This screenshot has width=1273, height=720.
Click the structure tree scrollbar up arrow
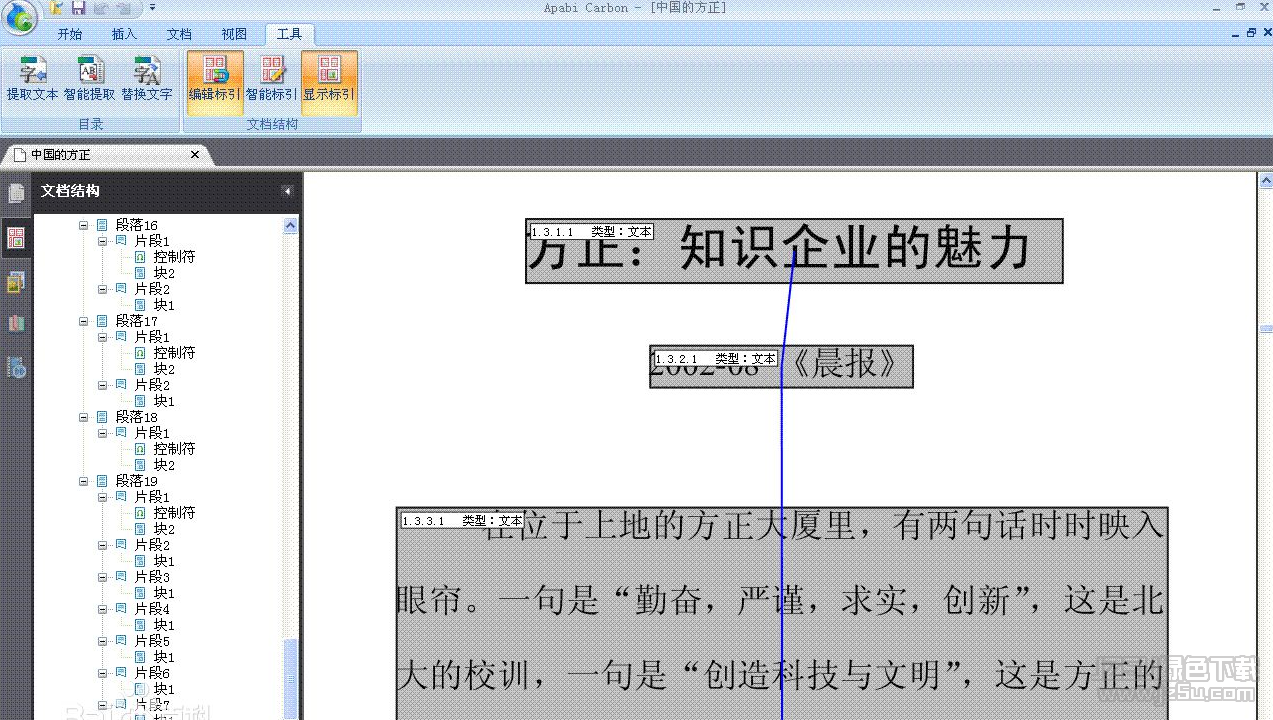tap(291, 226)
